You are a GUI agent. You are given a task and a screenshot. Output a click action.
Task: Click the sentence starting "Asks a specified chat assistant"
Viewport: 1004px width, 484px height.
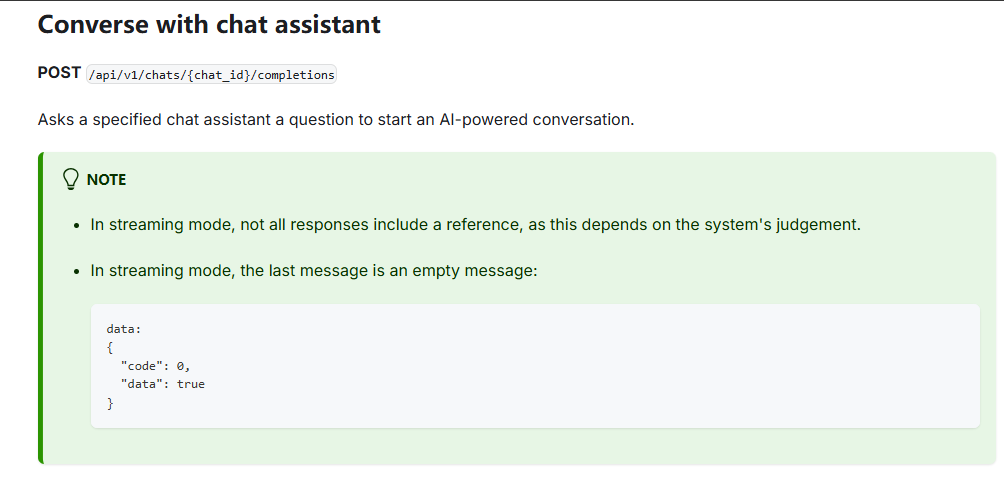pos(336,119)
